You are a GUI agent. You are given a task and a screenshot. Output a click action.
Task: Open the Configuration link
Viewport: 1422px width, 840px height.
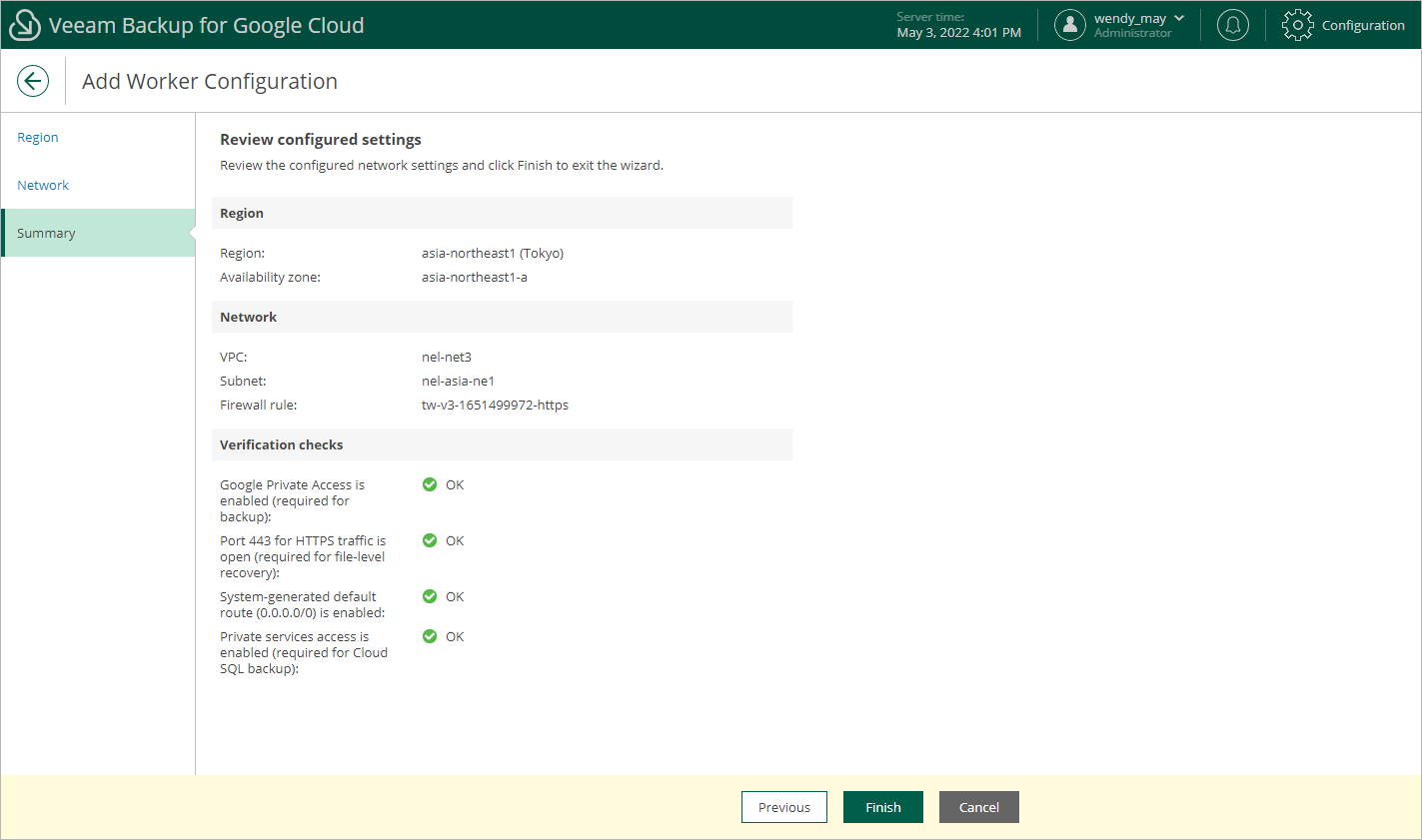(x=1363, y=25)
